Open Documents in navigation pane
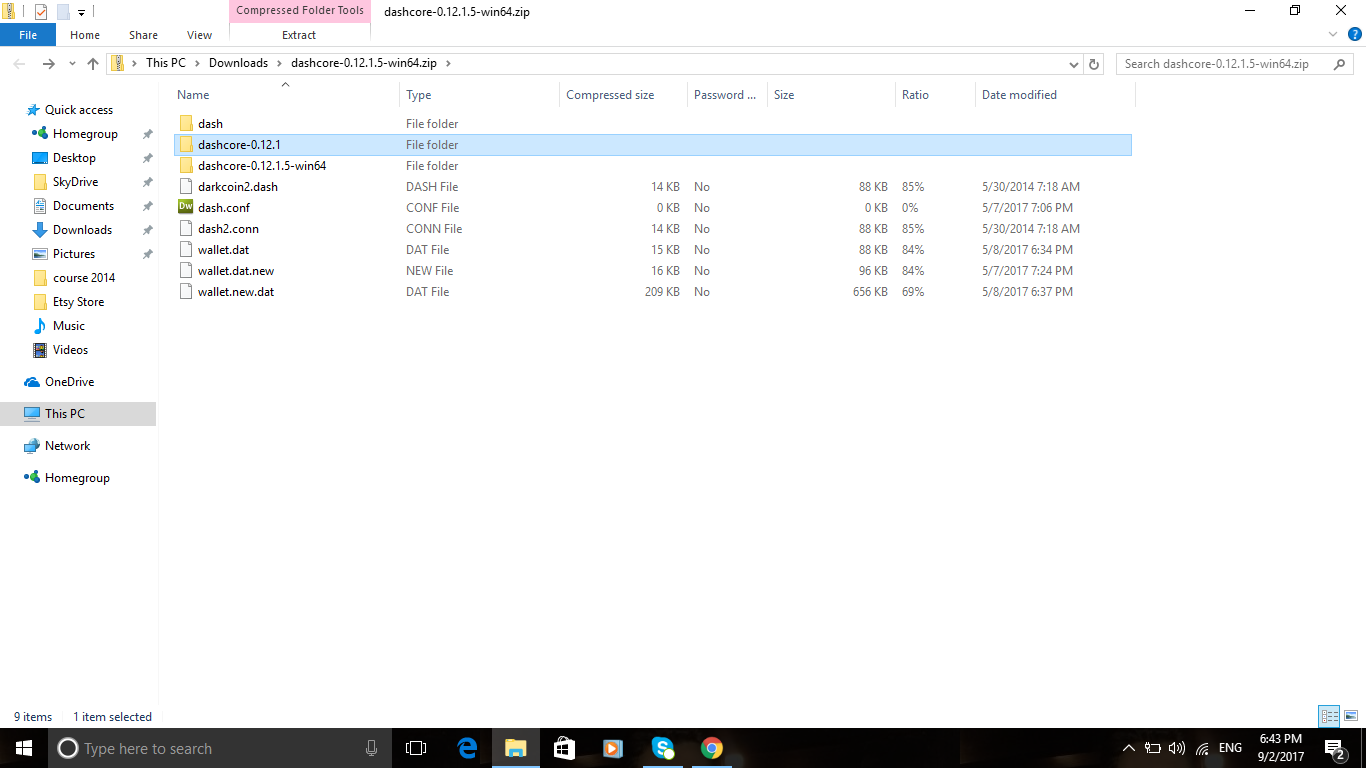 click(83, 206)
